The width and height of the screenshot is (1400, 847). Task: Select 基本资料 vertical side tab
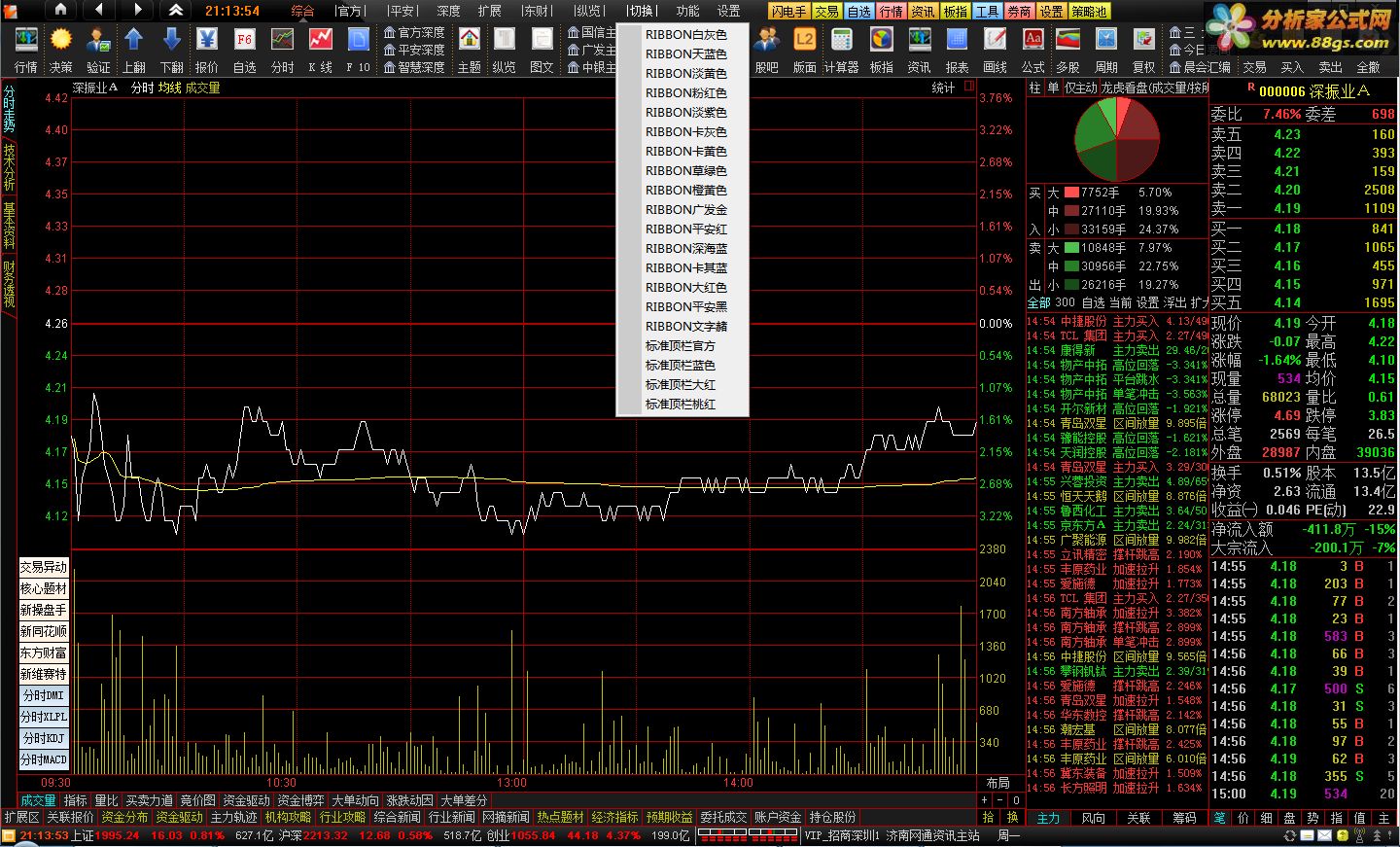click(9, 225)
